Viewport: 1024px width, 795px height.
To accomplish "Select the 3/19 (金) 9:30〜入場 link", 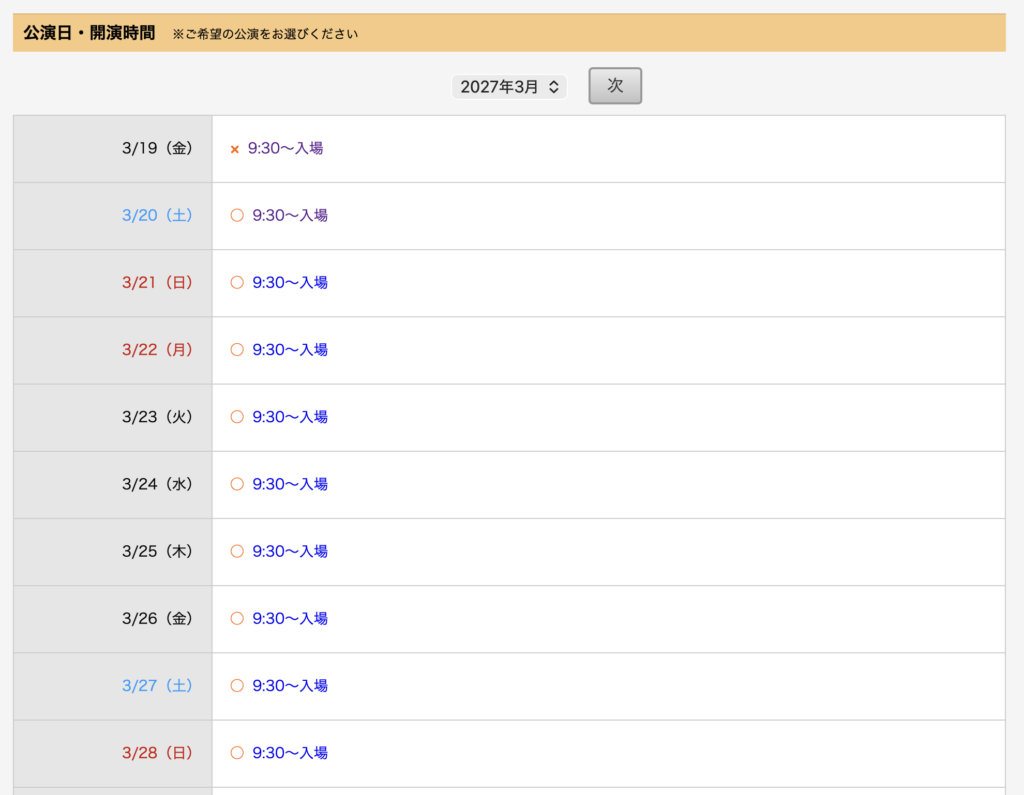I will (285, 148).
